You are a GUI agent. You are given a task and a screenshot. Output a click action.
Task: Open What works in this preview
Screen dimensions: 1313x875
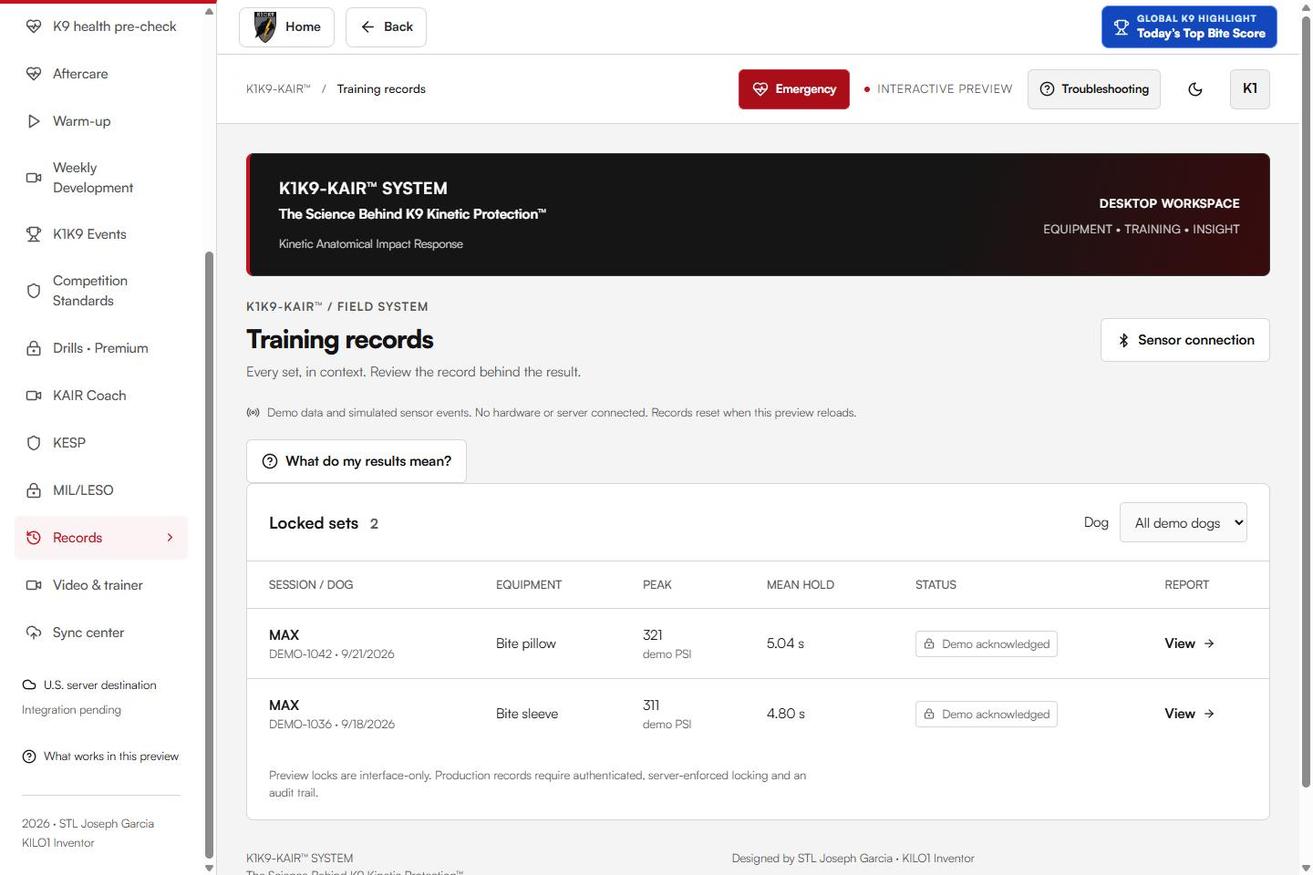click(x=100, y=756)
